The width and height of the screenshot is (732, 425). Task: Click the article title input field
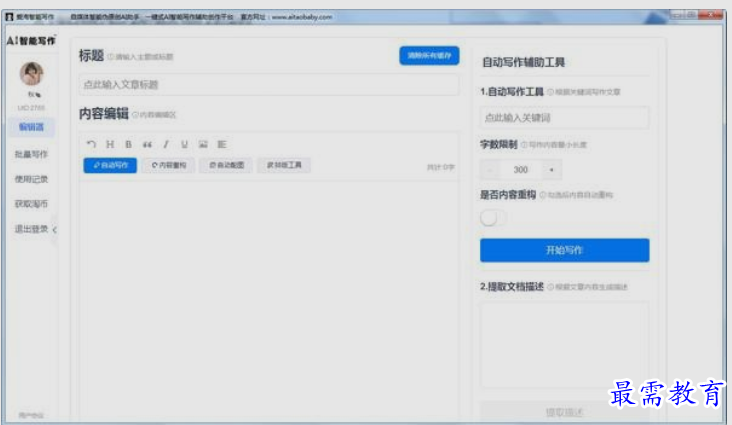268,85
